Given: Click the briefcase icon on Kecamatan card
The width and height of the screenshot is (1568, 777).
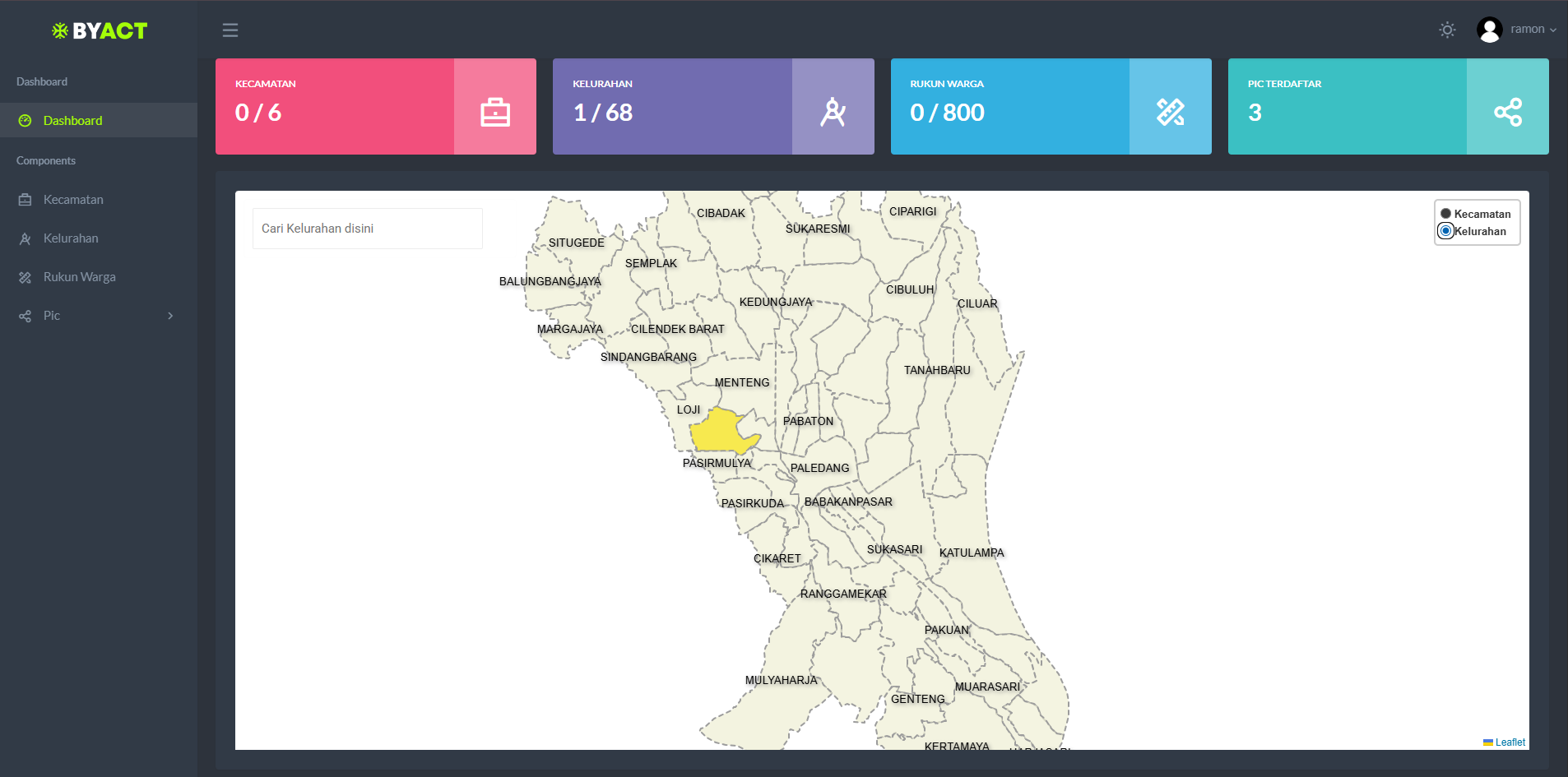Looking at the screenshot, I should [x=495, y=112].
